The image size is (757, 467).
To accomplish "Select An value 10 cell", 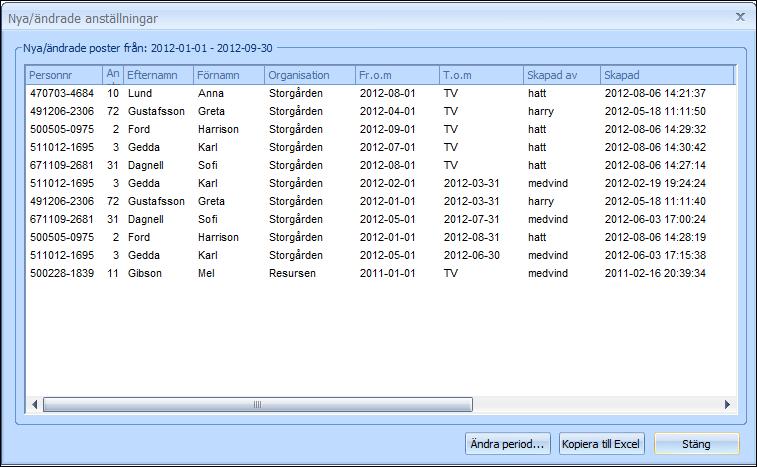I will pos(113,93).
